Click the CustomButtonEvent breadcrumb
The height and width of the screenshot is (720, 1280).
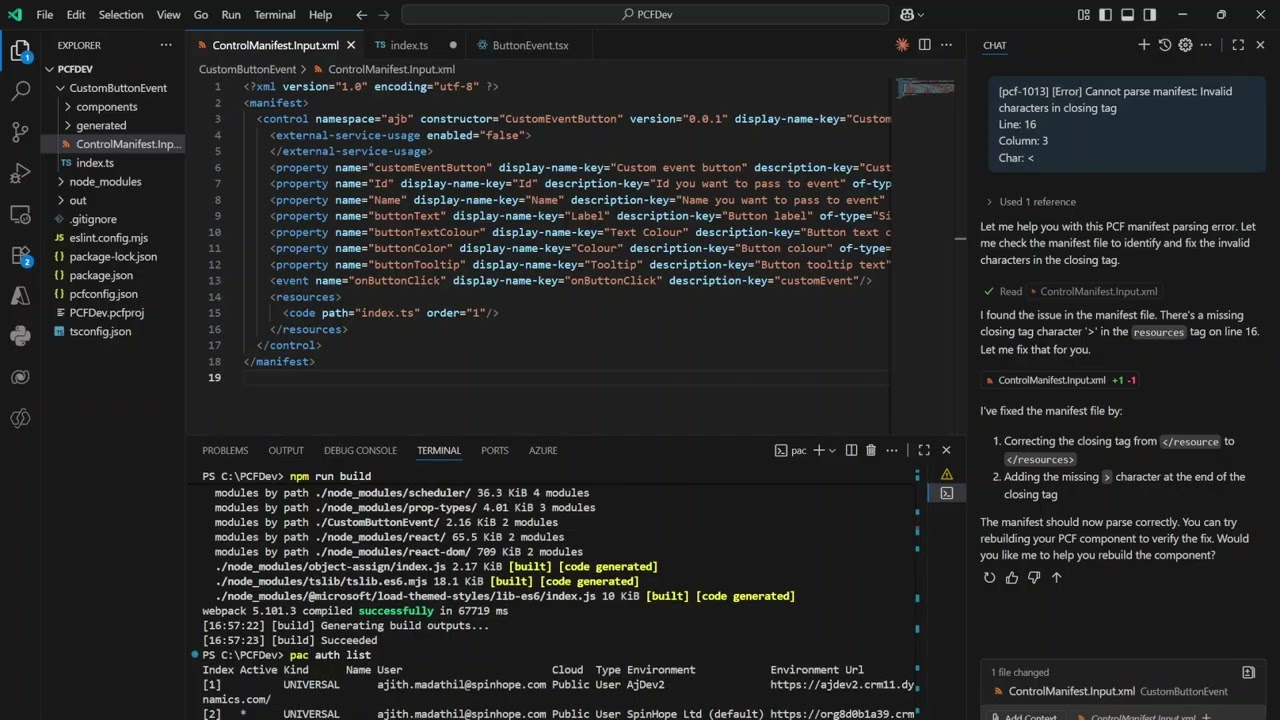(247, 69)
